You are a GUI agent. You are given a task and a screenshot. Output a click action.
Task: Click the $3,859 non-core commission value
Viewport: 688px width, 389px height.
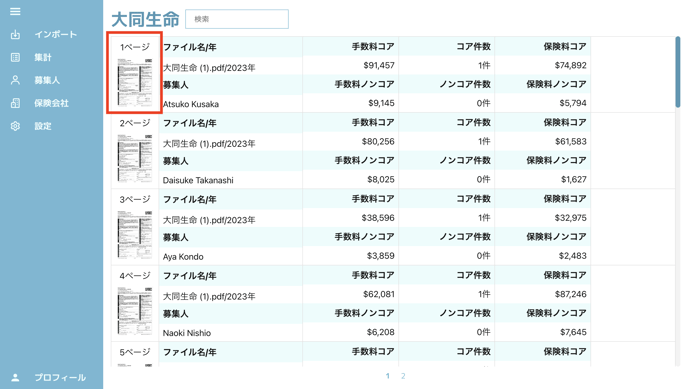[x=381, y=256]
